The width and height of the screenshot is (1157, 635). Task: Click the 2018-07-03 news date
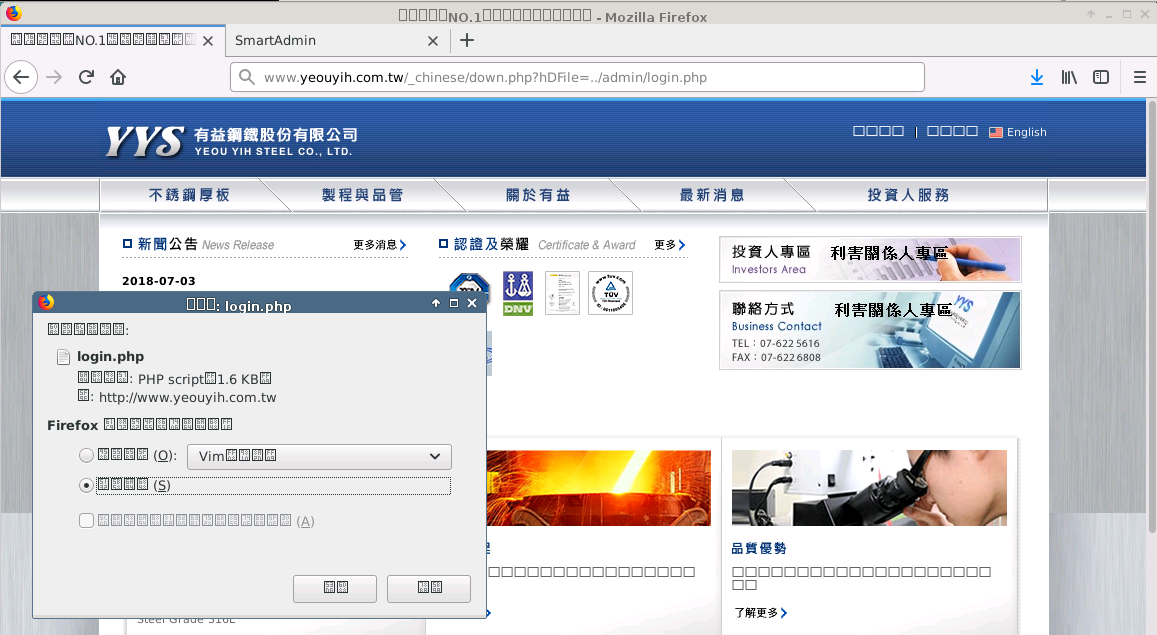pyautogui.click(x=159, y=281)
